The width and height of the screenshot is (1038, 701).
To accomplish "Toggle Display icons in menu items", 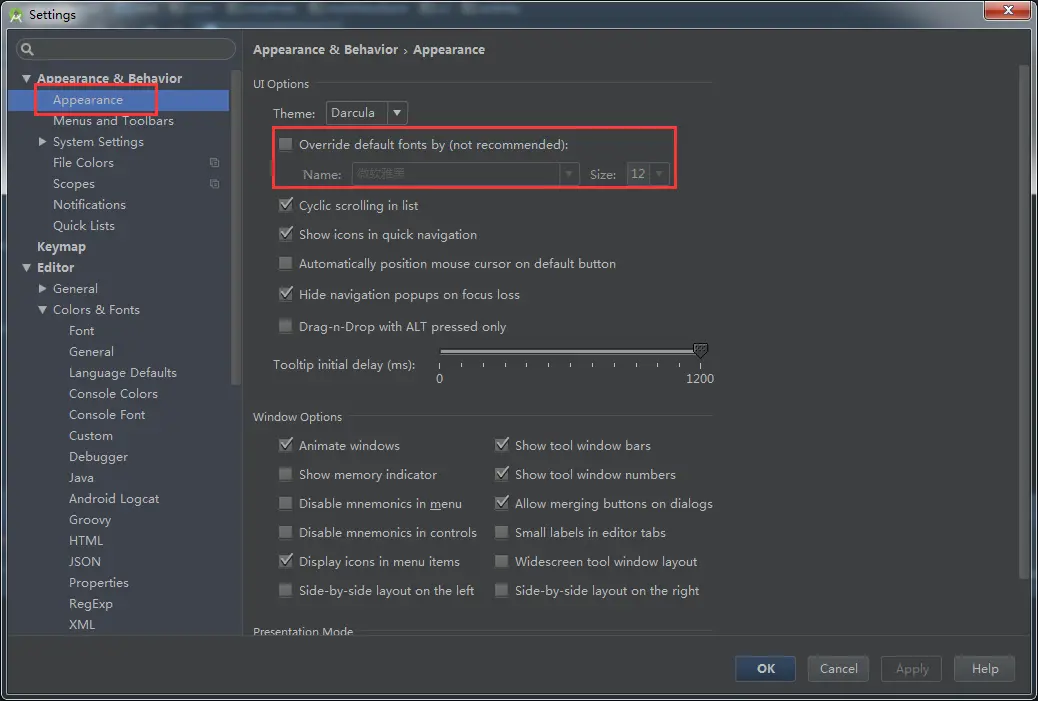I will point(285,561).
